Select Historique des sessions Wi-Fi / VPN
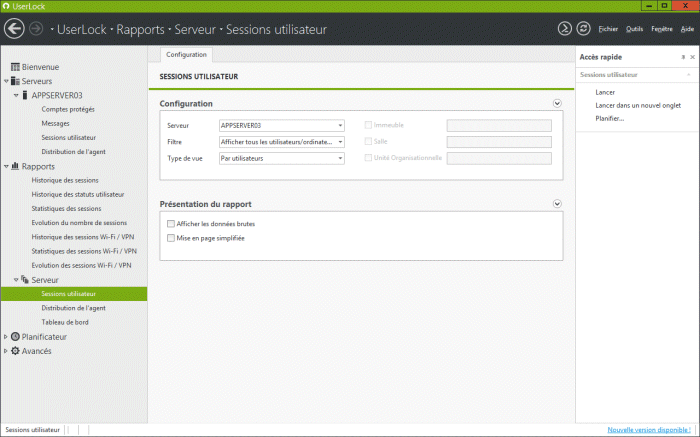Image resolution: width=700 pixels, height=437 pixels. [x=83, y=237]
